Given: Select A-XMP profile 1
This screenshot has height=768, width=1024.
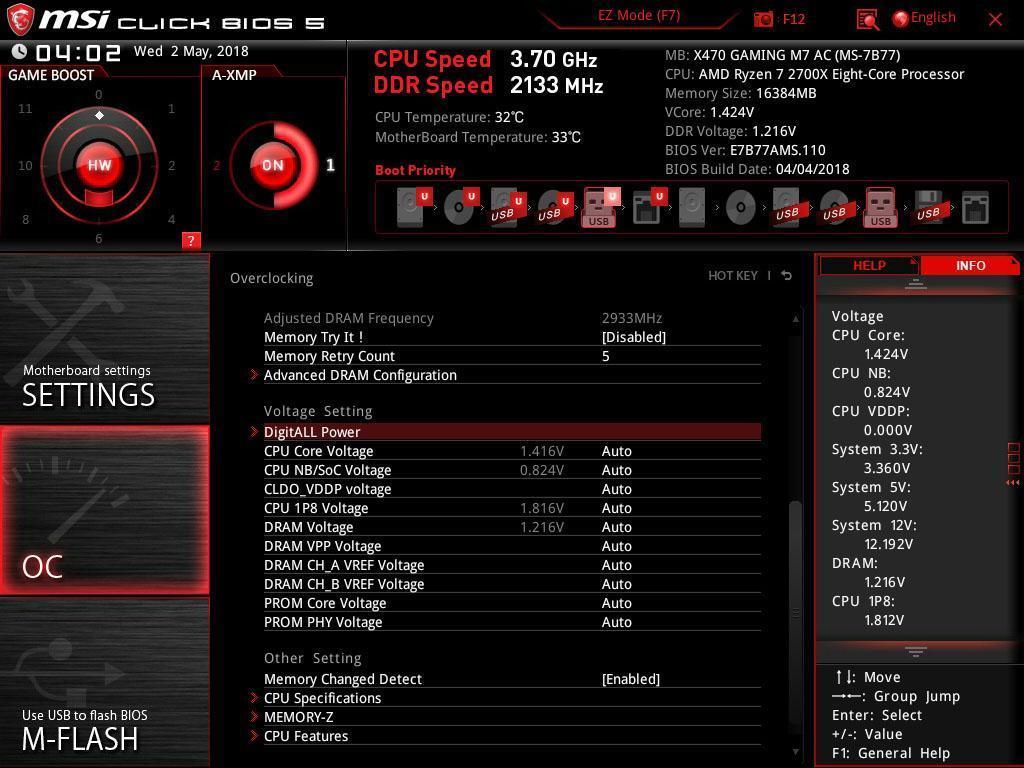Looking at the screenshot, I should pyautogui.click(x=330, y=165).
